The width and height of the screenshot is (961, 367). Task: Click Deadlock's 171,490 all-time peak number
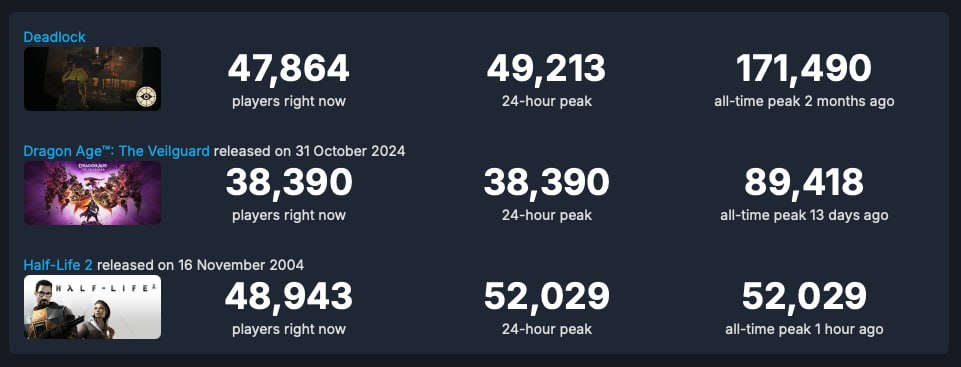[x=804, y=68]
